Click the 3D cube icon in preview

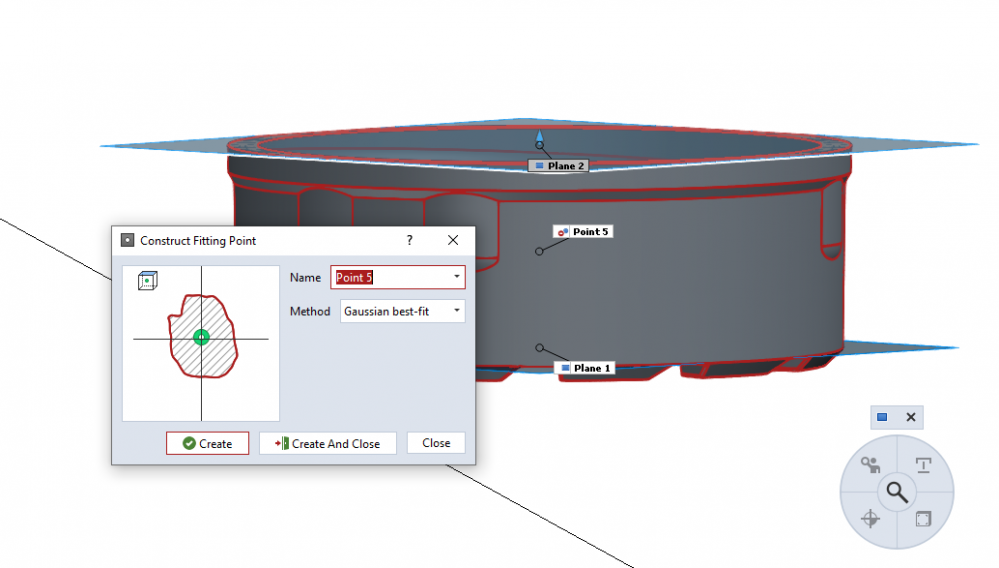click(147, 280)
